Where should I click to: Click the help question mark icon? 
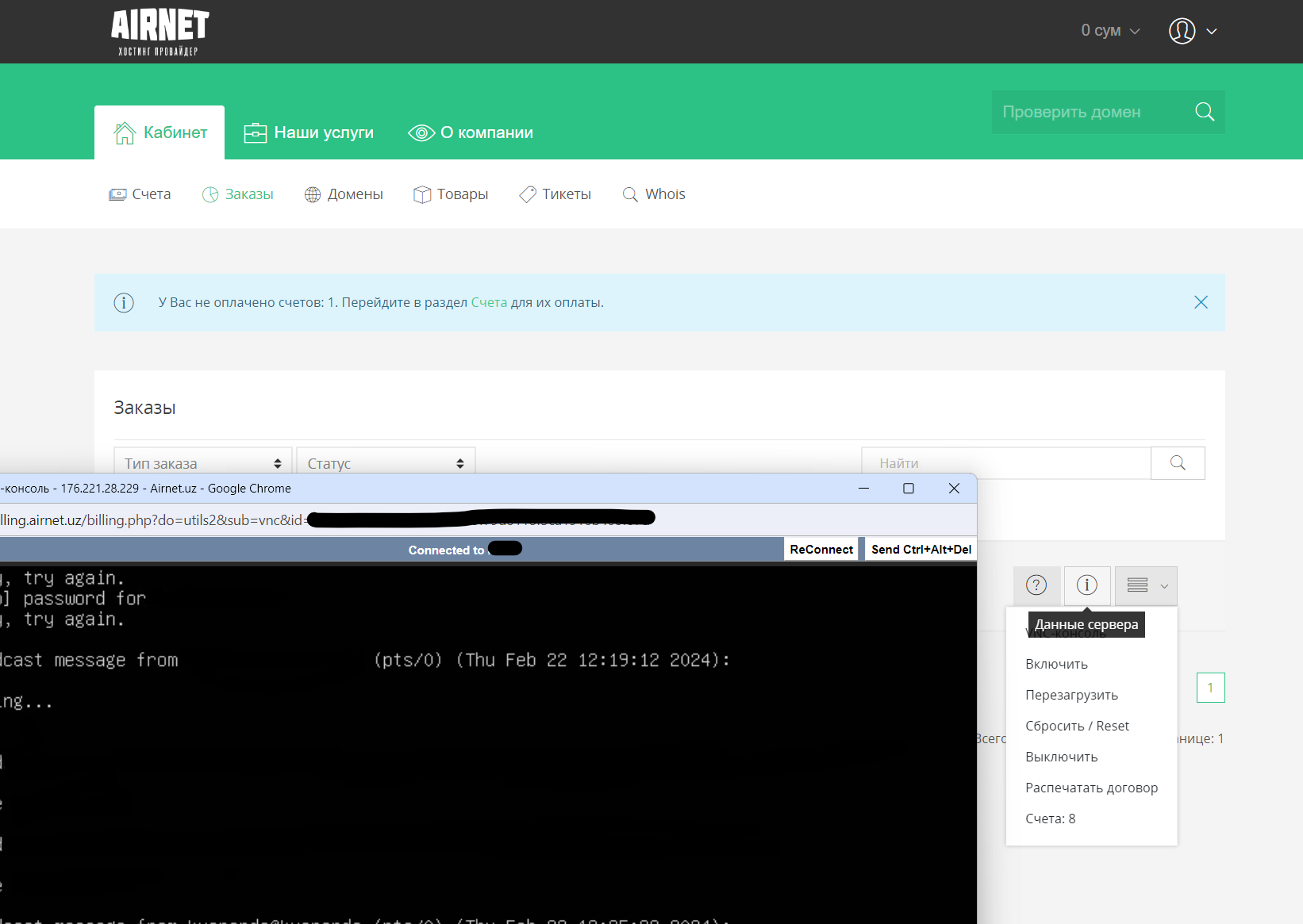point(1036,585)
